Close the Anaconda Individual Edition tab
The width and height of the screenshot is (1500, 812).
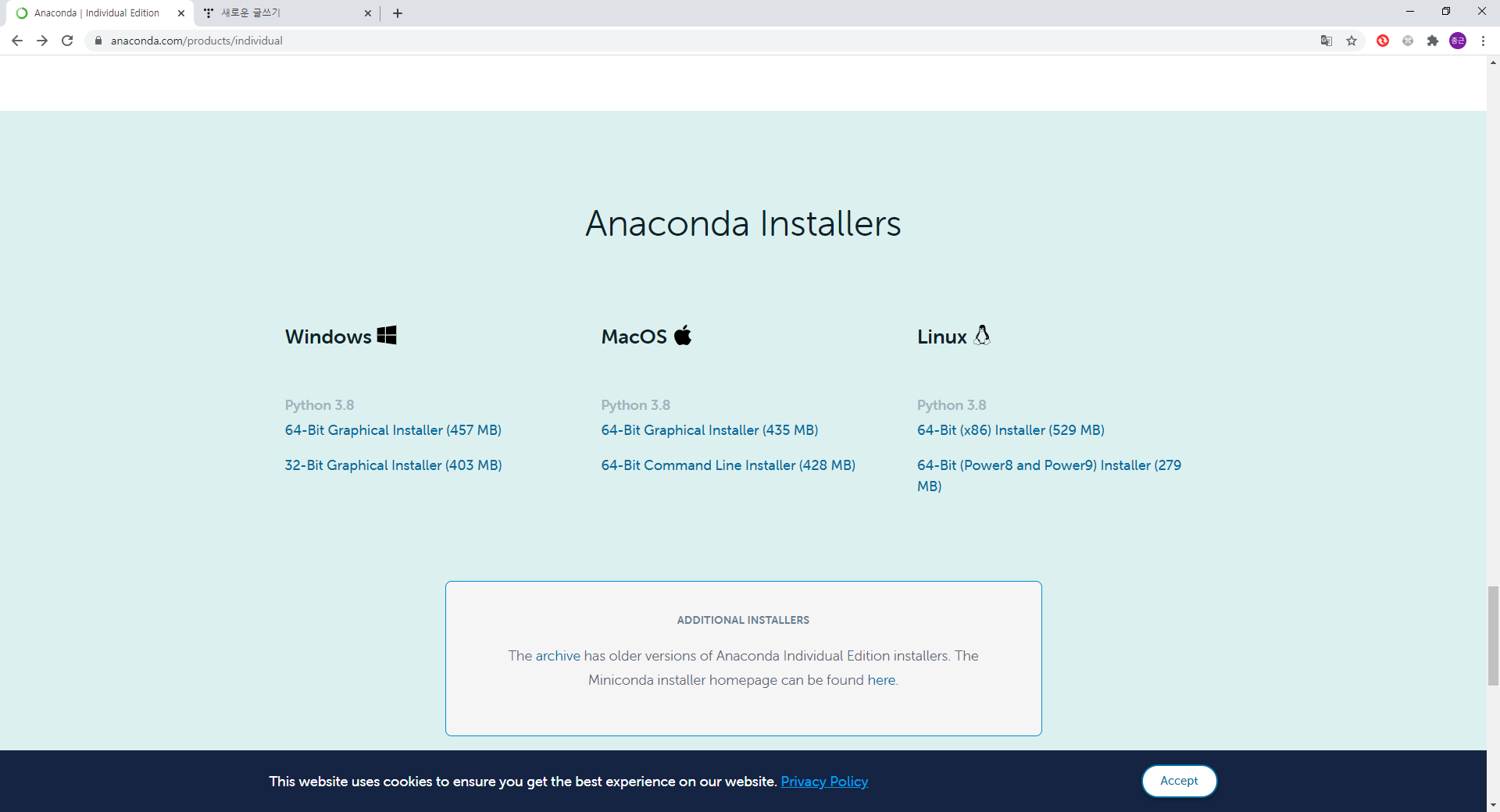(x=181, y=13)
